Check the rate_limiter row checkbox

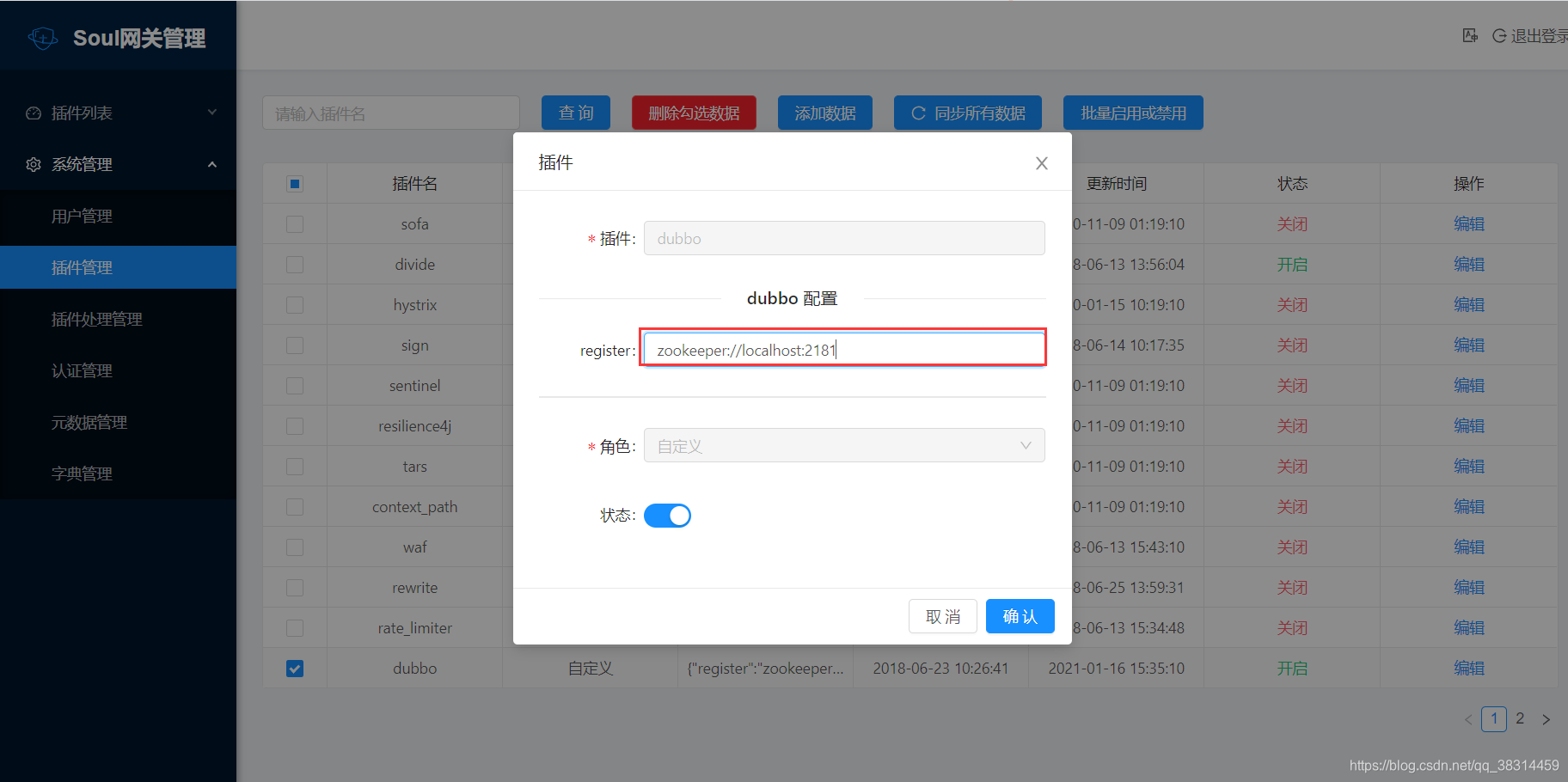(295, 628)
